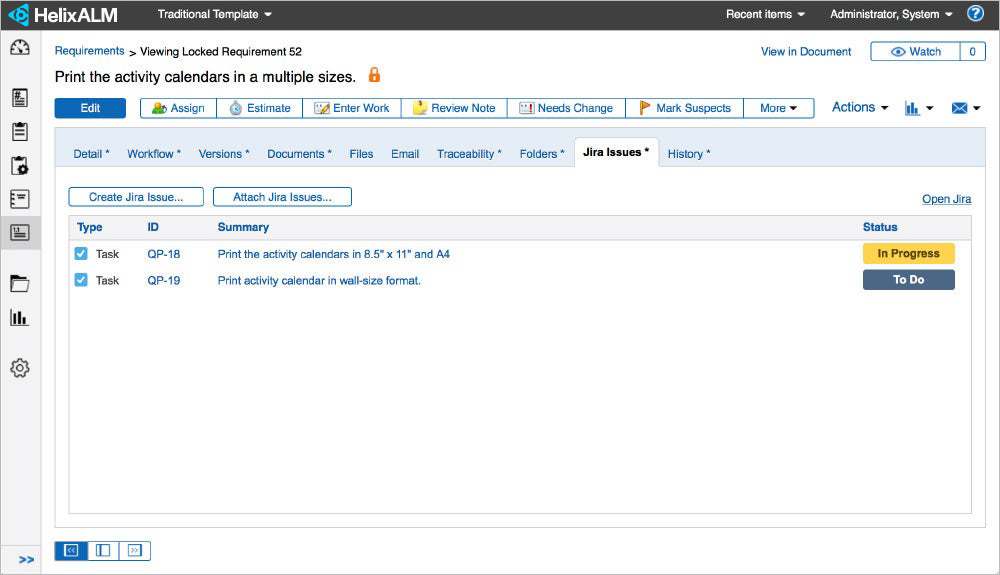This screenshot has width=1000, height=575.
Task: Open summary link for wall-size format
Action: point(319,280)
